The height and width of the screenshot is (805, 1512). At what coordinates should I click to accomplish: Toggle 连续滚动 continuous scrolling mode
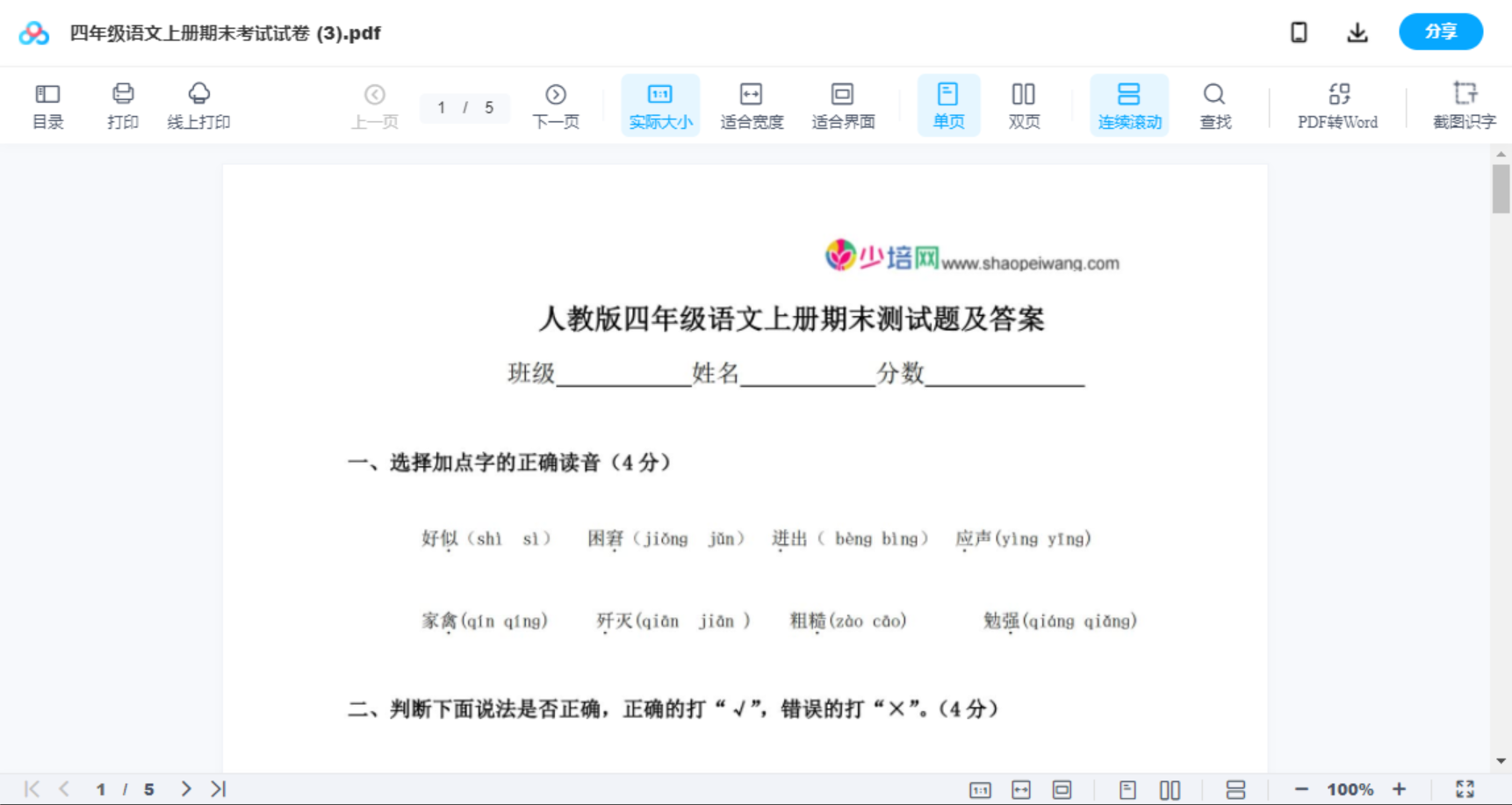tap(1129, 104)
